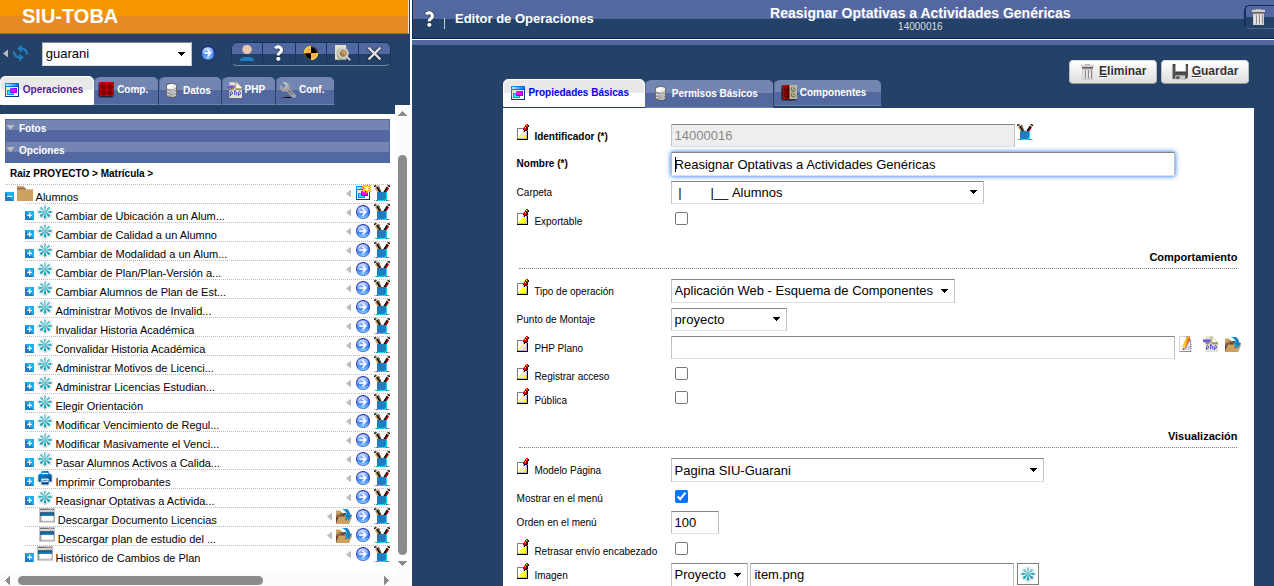
Task: Click the yellow-black crash test icon
Action: pyautogui.click(x=310, y=53)
